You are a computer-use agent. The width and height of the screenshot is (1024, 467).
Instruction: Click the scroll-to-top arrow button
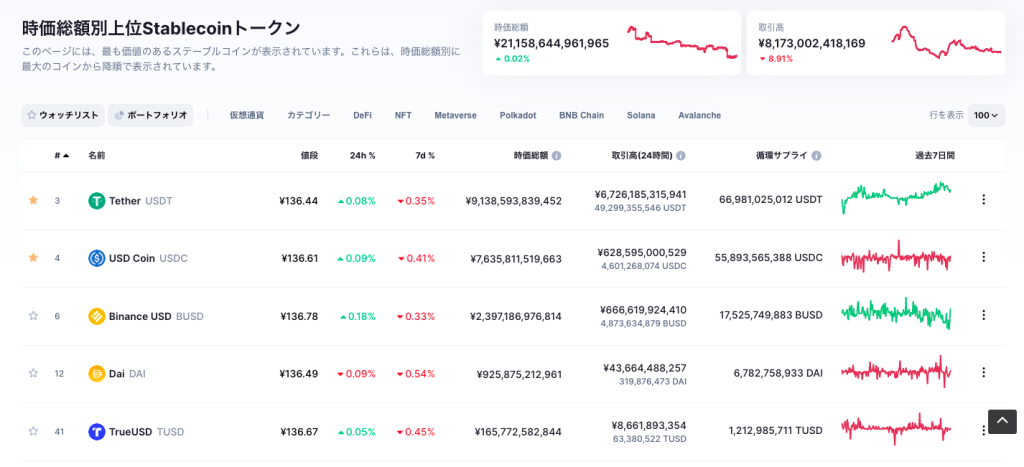click(1002, 421)
